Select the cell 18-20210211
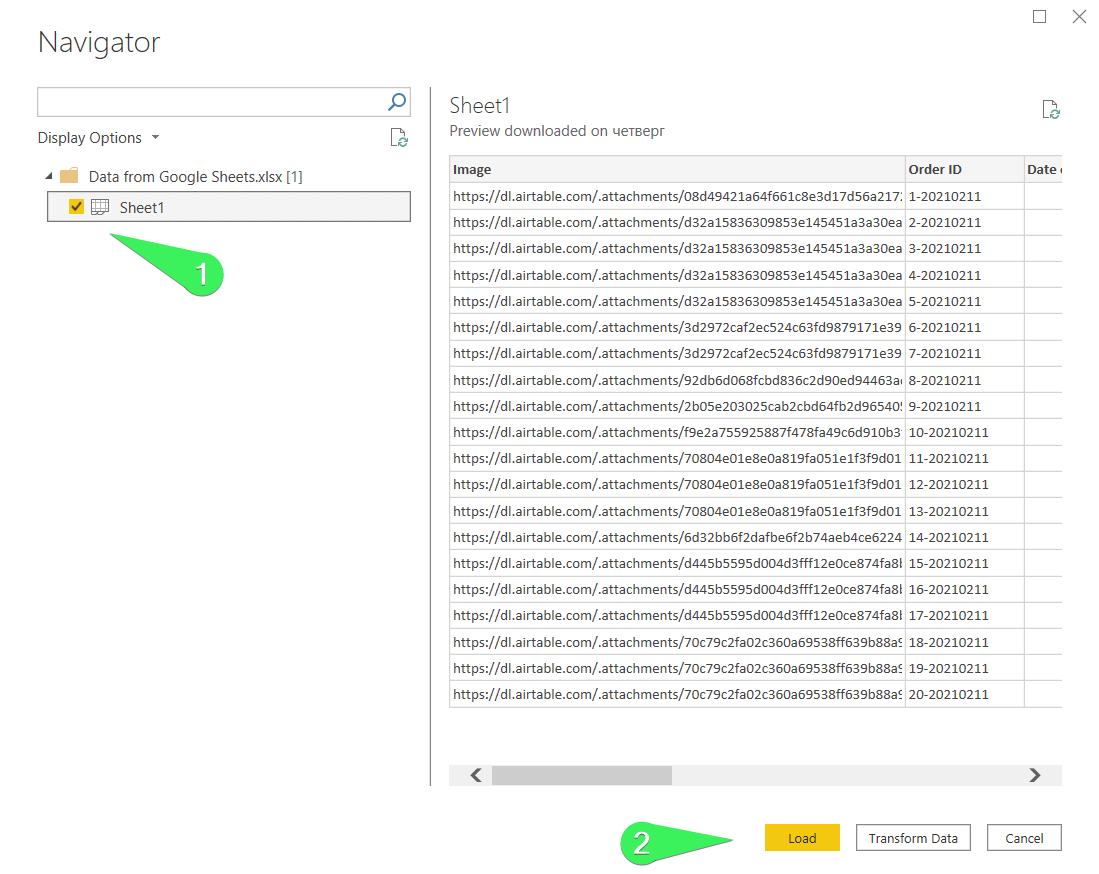This screenshot has width=1099, height=874. tap(964, 642)
